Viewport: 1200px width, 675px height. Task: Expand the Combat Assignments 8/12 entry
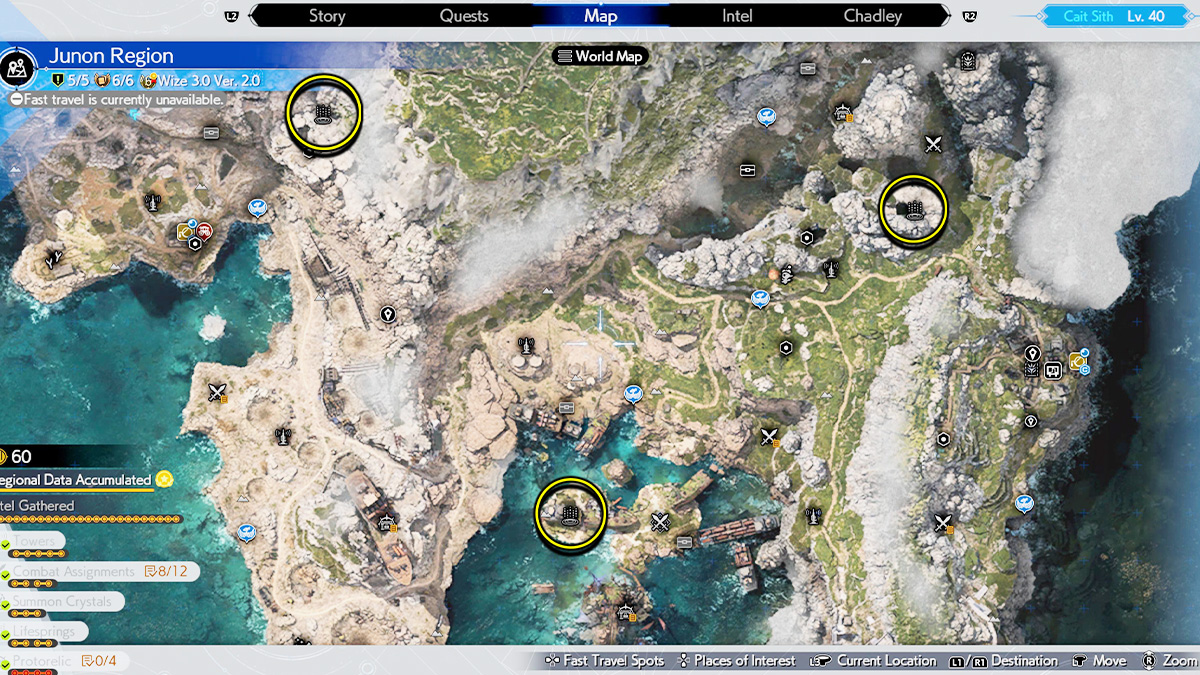pos(100,572)
